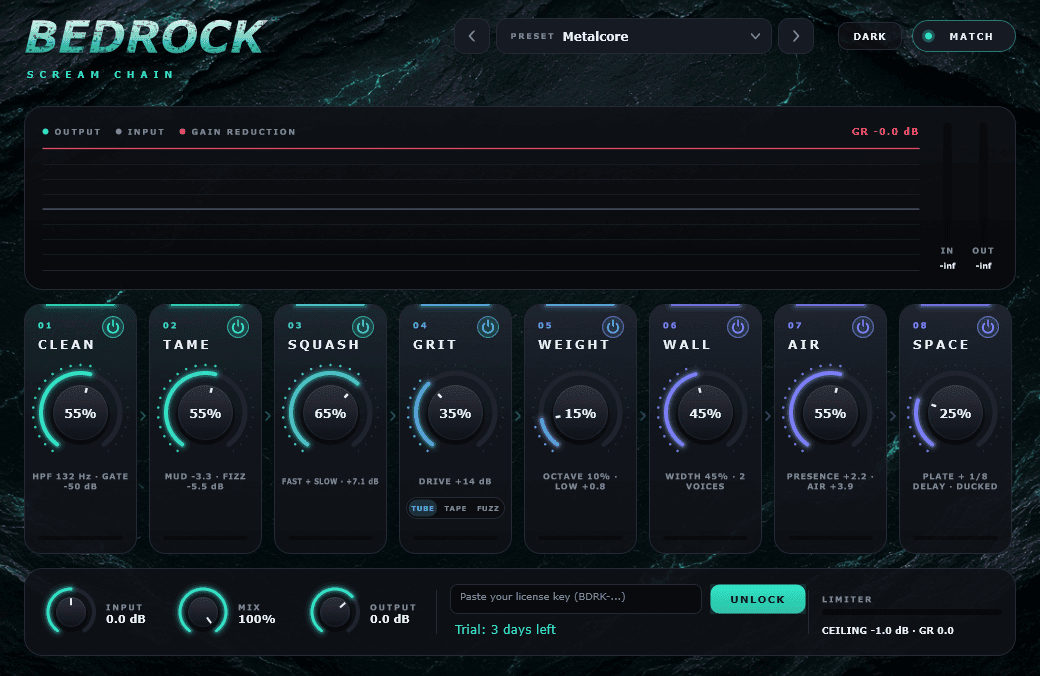The width and height of the screenshot is (1040, 676).
Task: Click the MUD -3.3 FIZZ text
Action: (x=205, y=481)
